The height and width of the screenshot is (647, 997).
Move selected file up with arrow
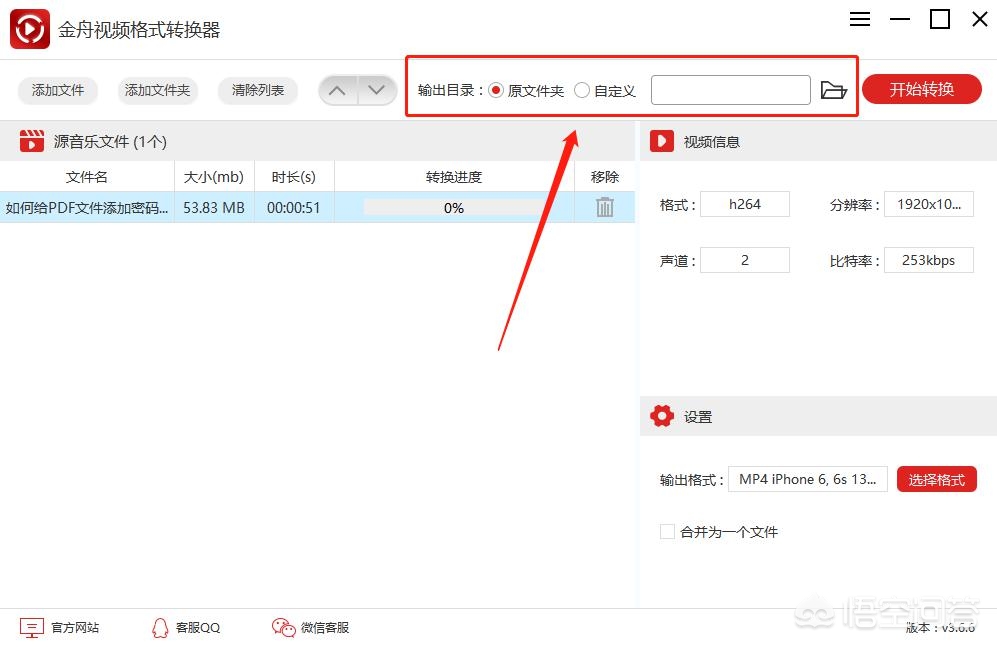338,90
